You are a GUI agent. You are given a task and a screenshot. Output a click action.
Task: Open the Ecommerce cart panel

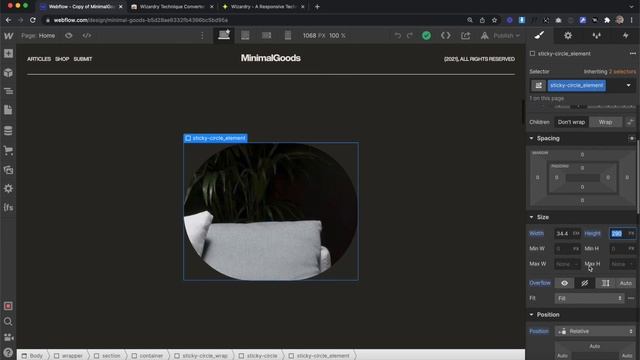(x=8, y=150)
